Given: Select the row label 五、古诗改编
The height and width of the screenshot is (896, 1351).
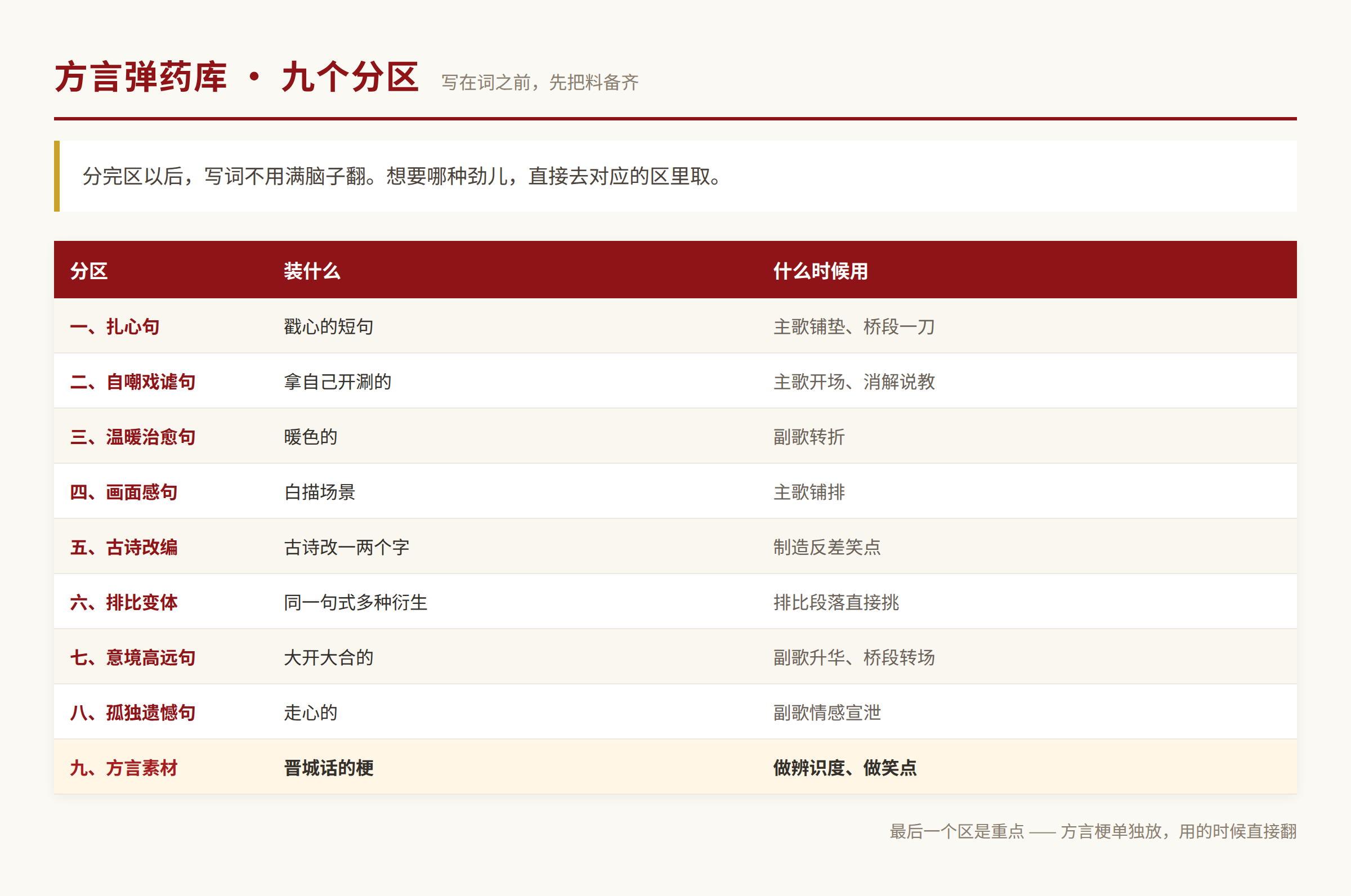Looking at the screenshot, I should [x=124, y=547].
